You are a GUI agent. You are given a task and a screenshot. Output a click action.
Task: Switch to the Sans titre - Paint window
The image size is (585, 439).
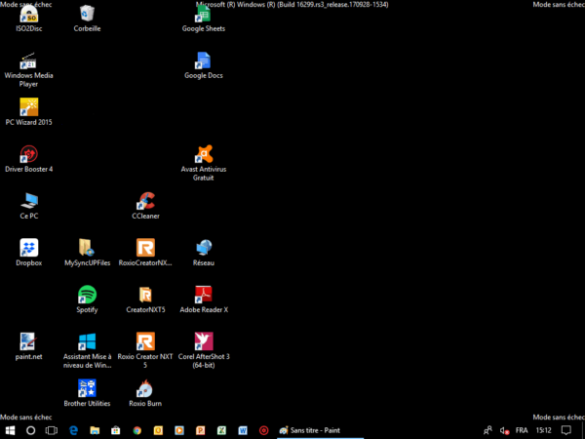[x=320, y=430]
